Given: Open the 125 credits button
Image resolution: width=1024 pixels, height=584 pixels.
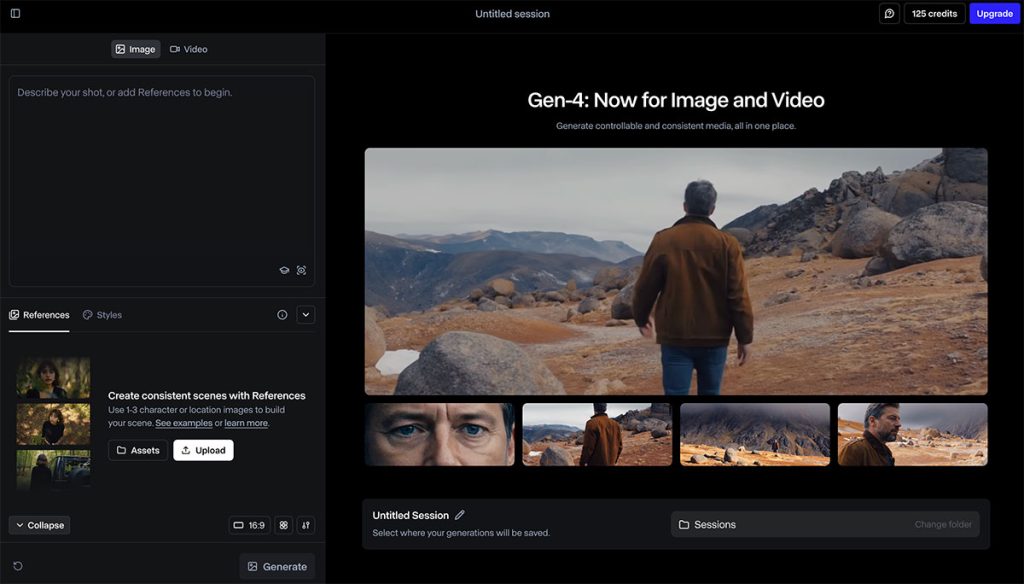Looking at the screenshot, I should (935, 14).
